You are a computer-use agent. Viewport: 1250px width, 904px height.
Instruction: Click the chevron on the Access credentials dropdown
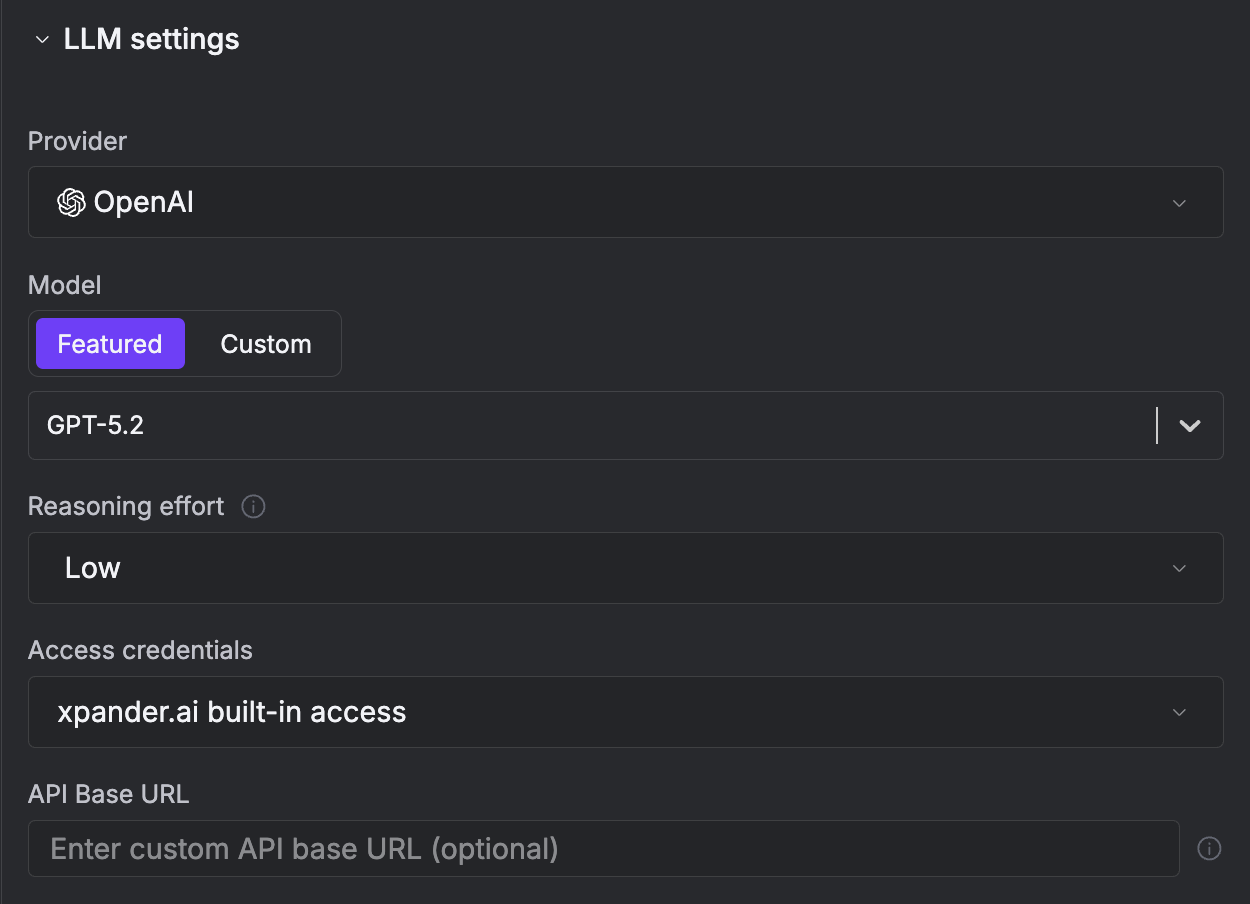click(1179, 712)
